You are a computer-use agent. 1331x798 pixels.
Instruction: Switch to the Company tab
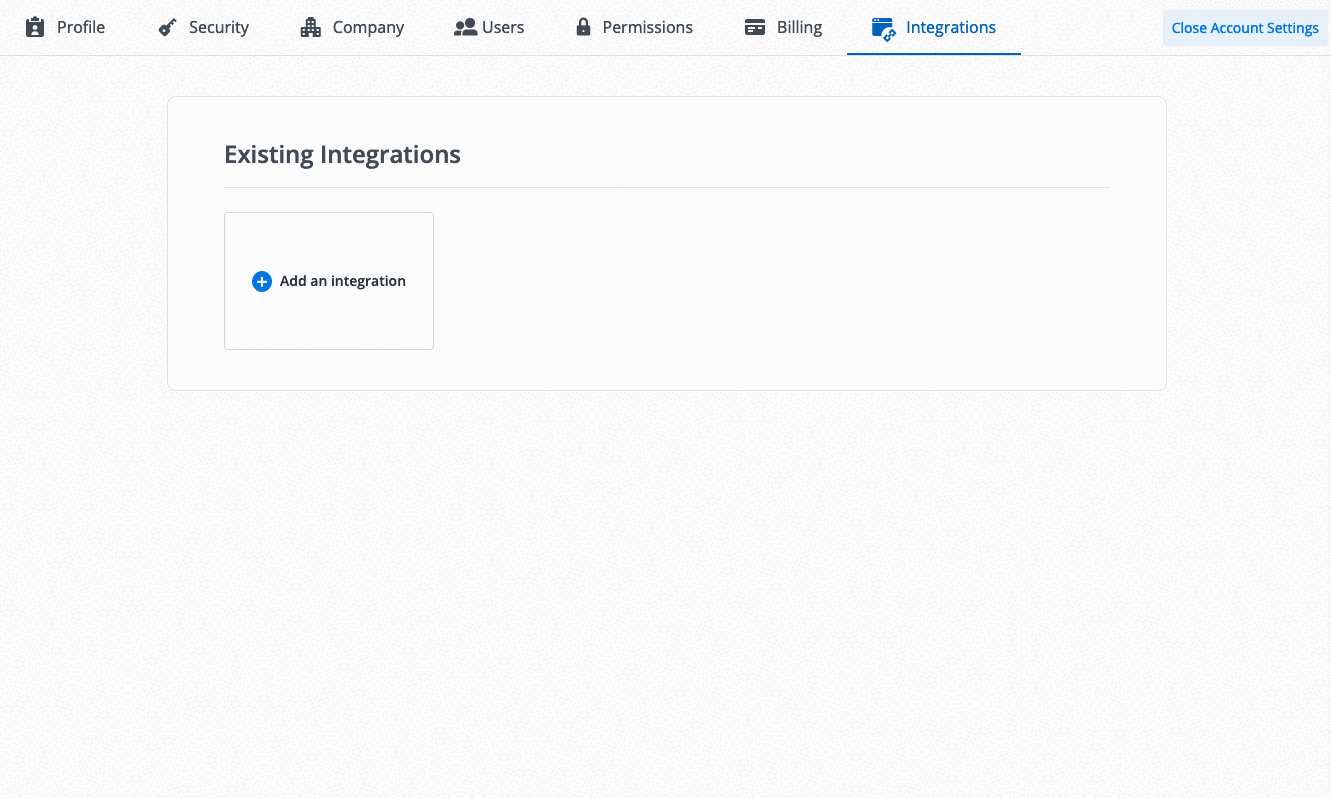pyautogui.click(x=352, y=27)
